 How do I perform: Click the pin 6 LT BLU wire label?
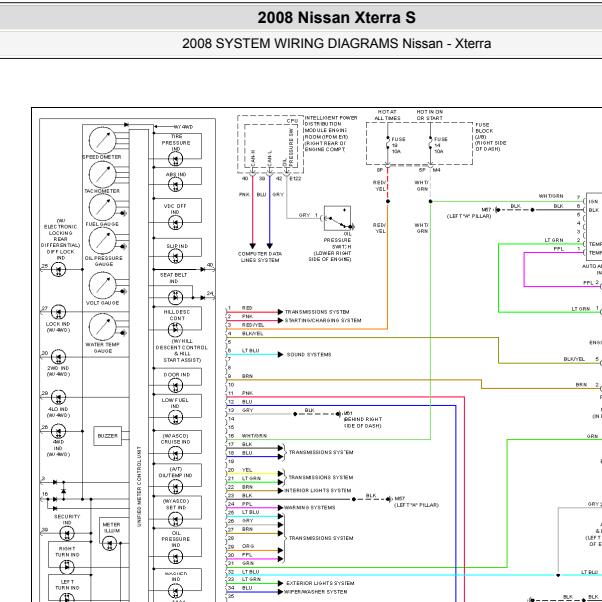click(251, 351)
